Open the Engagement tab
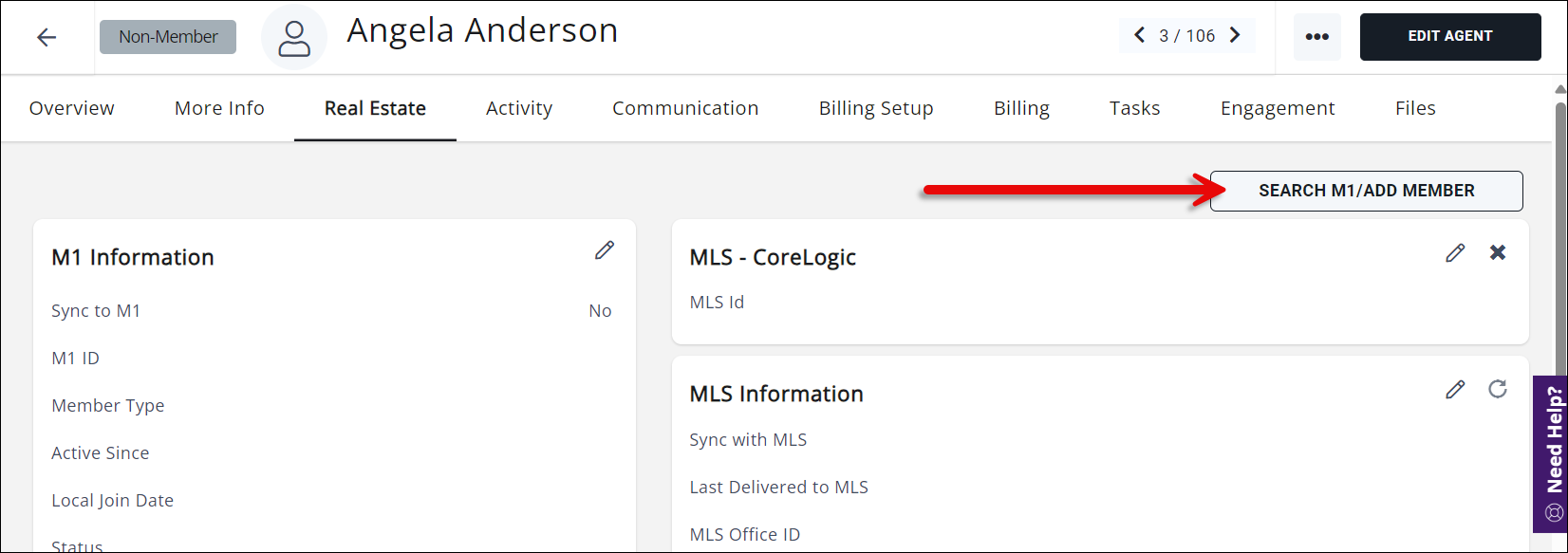 click(1278, 108)
